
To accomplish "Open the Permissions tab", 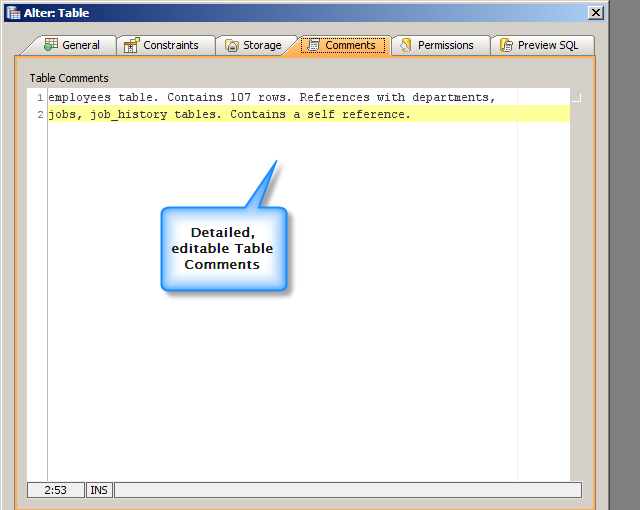I will tap(441, 45).
